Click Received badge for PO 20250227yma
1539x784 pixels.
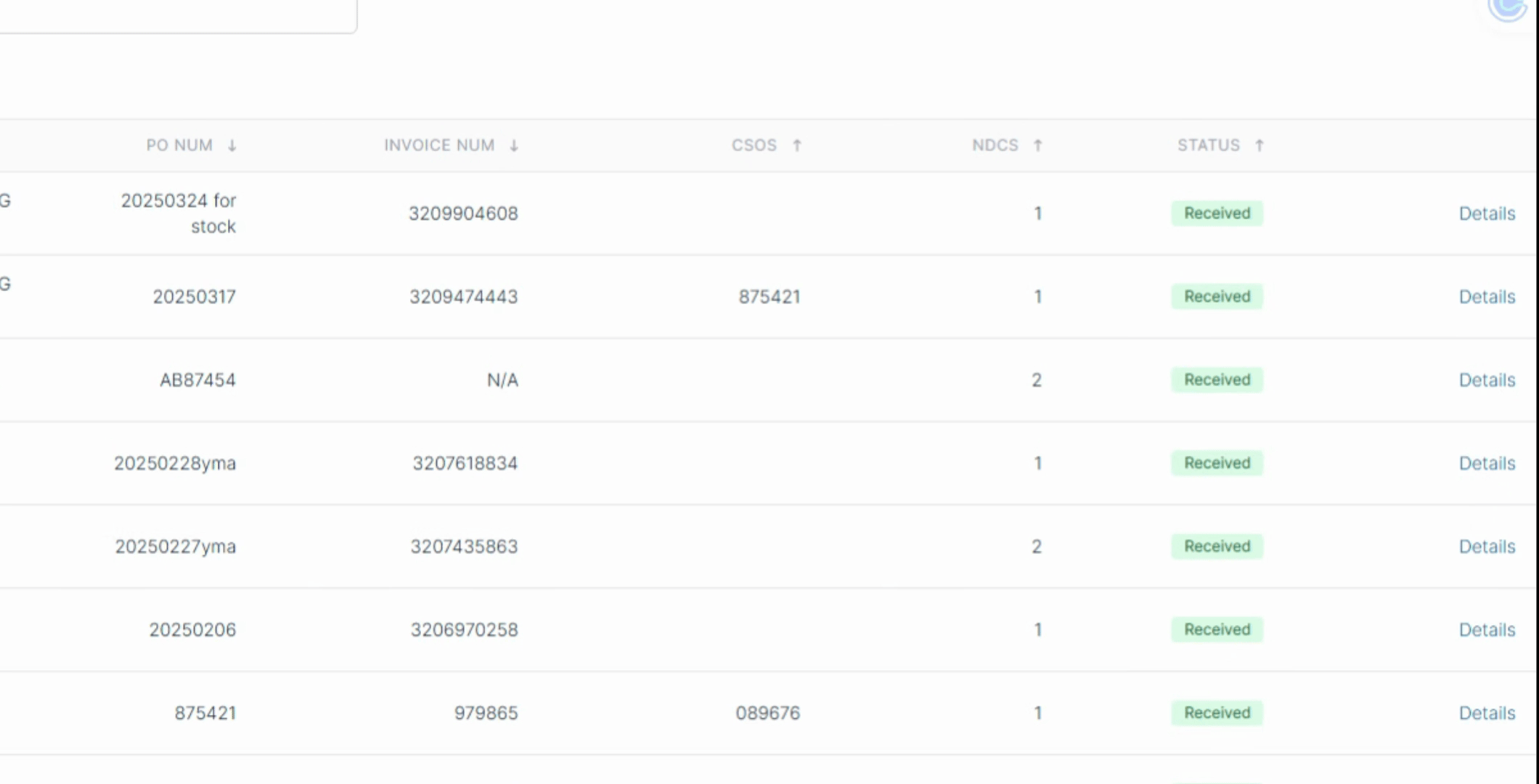(1217, 547)
